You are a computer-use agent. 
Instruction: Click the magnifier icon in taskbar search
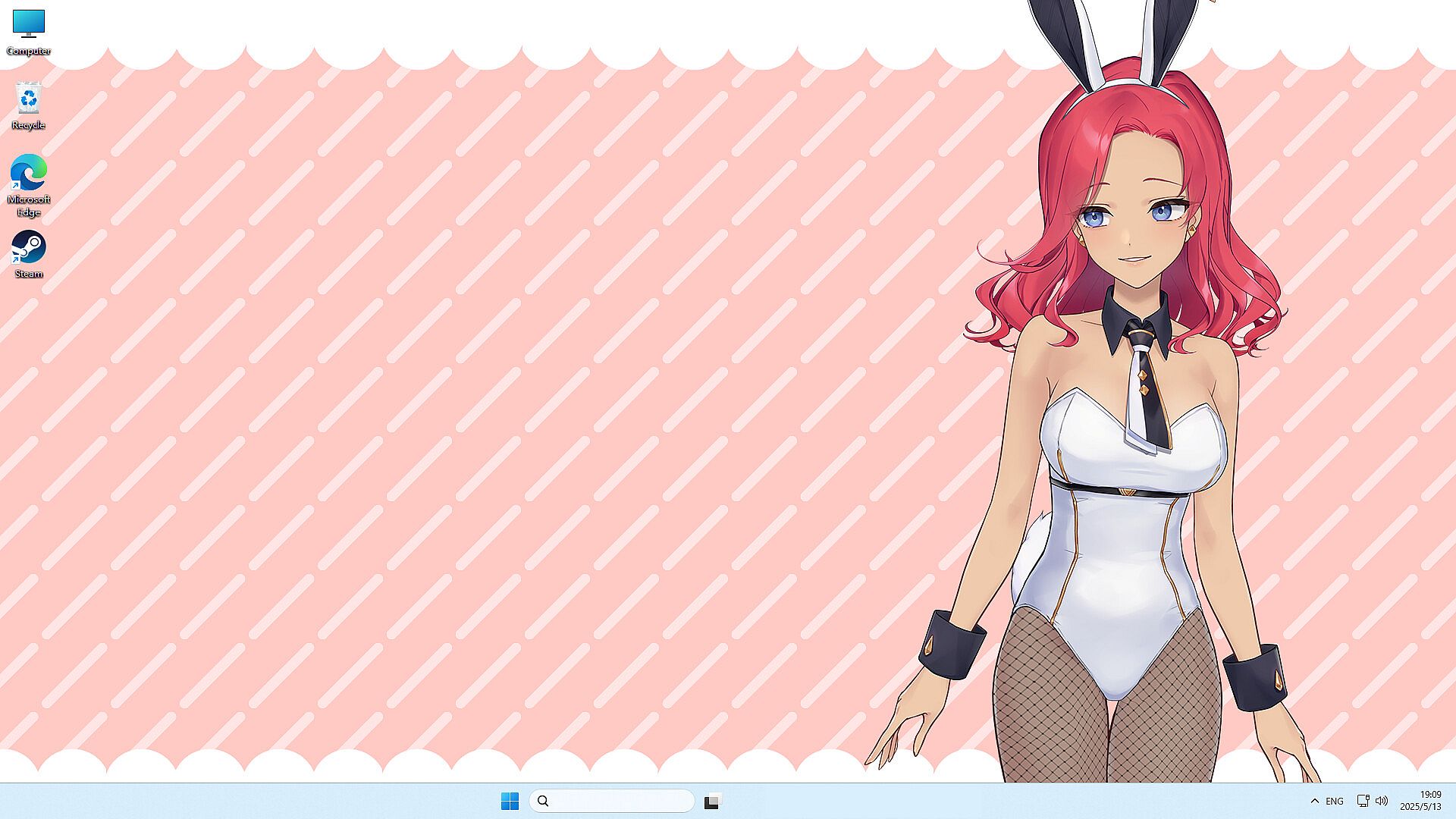pos(543,801)
